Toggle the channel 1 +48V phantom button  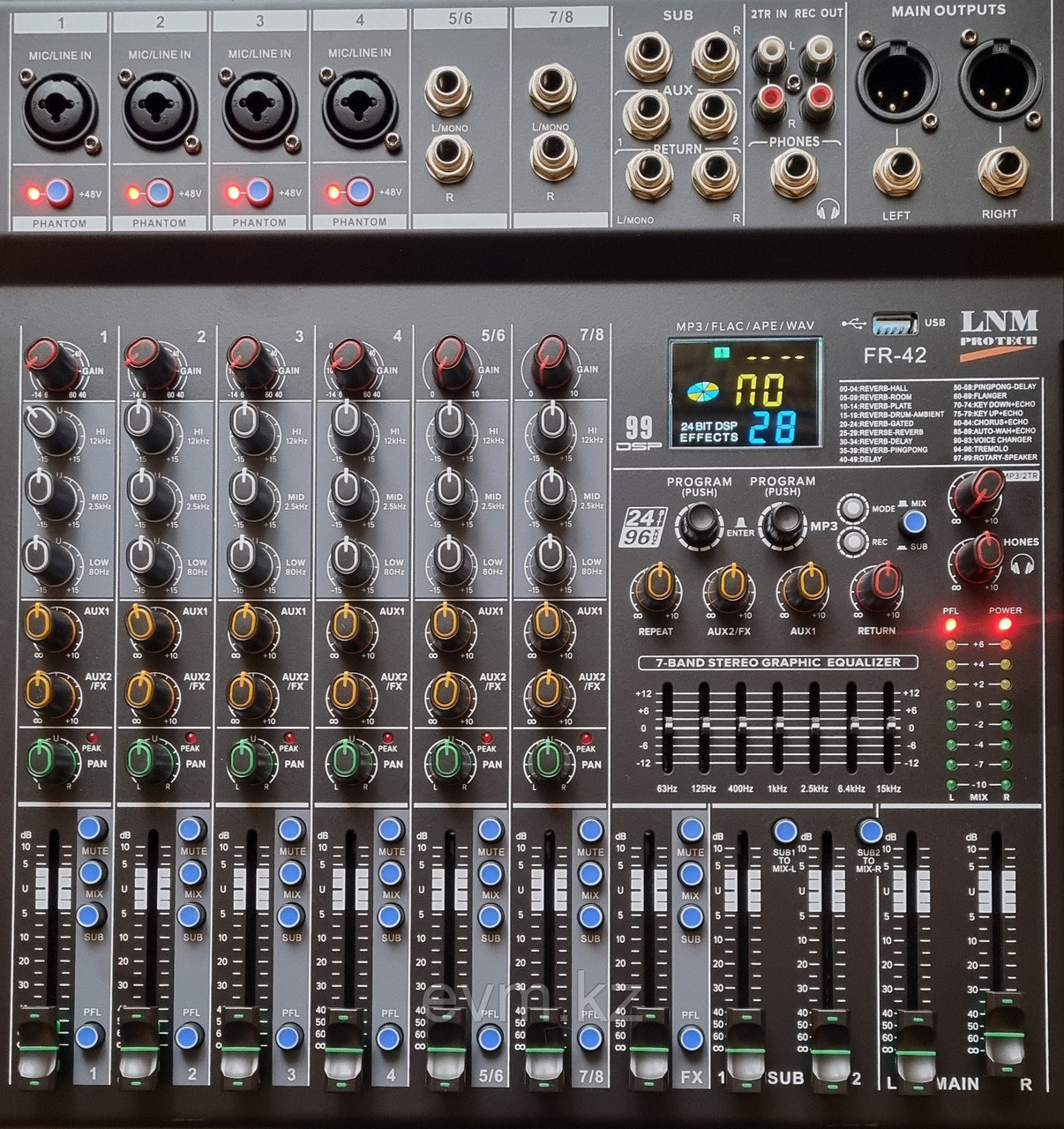[59, 191]
